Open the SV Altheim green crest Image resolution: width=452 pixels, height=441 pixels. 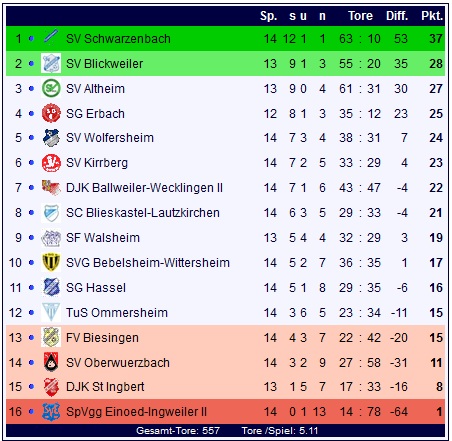pyautogui.click(x=51, y=88)
